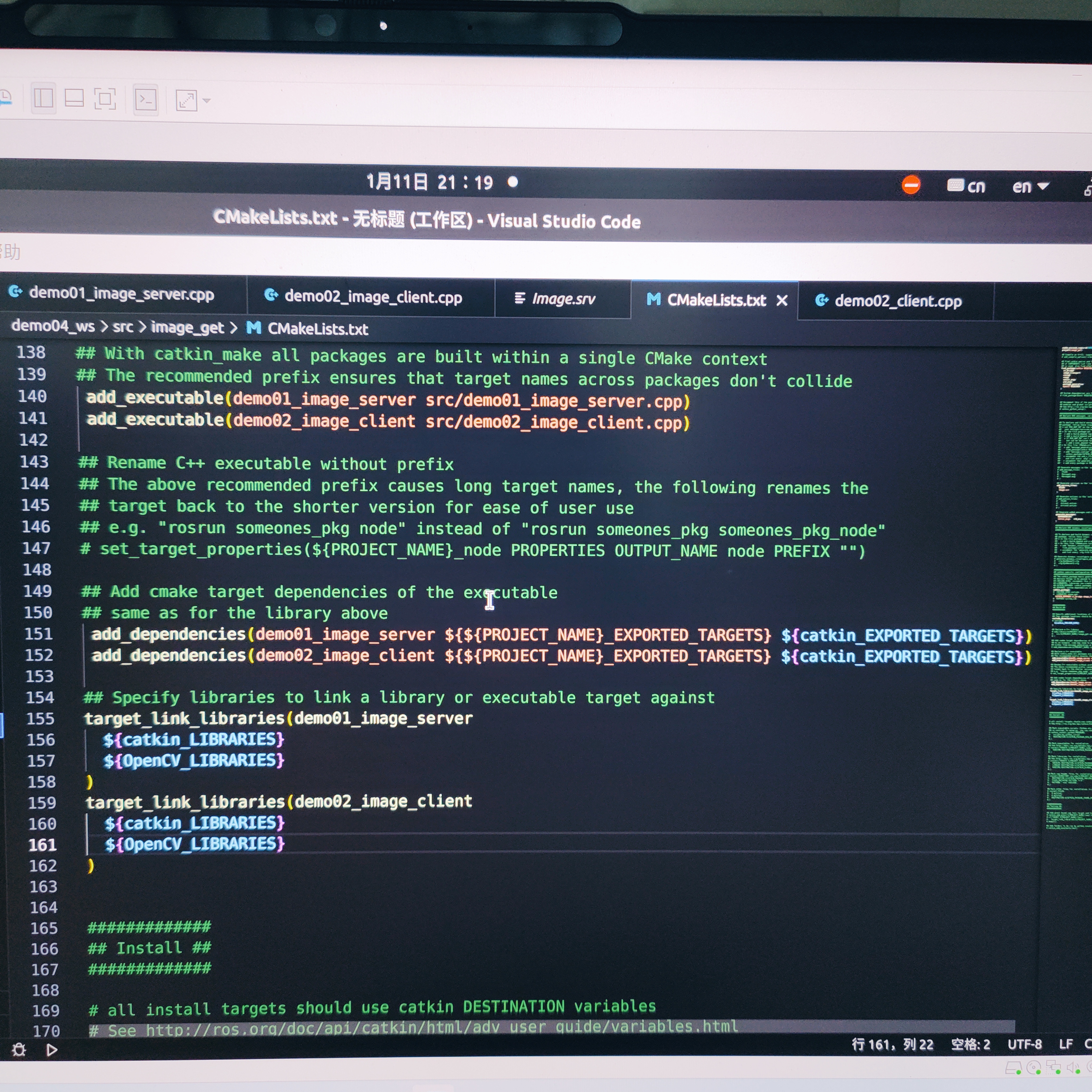The height and width of the screenshot is (1092, 1092).
Task: Click the stretch guest display icon
Action: [186, 101]
